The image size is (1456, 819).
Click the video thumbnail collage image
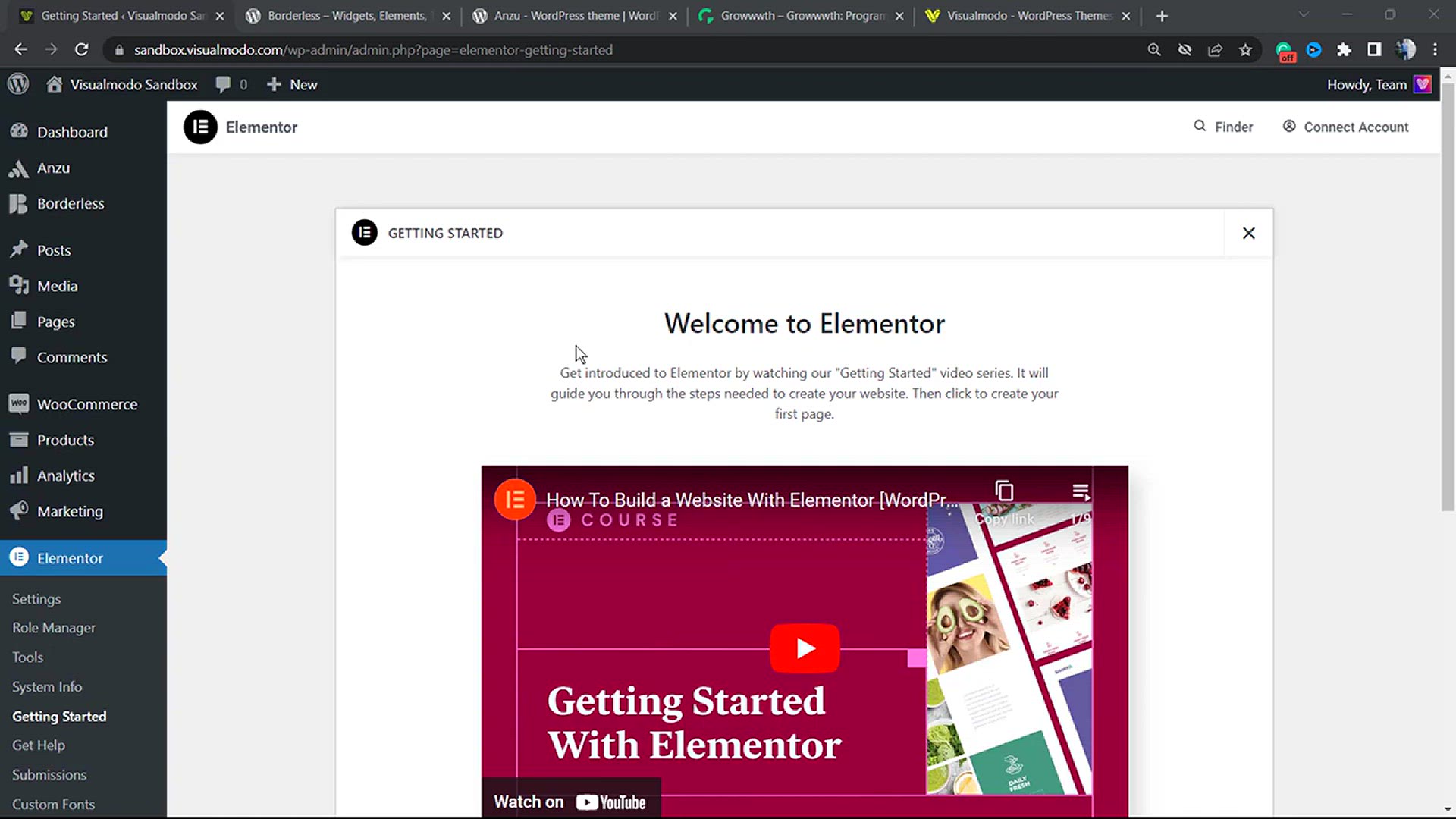coord(1009,648)
